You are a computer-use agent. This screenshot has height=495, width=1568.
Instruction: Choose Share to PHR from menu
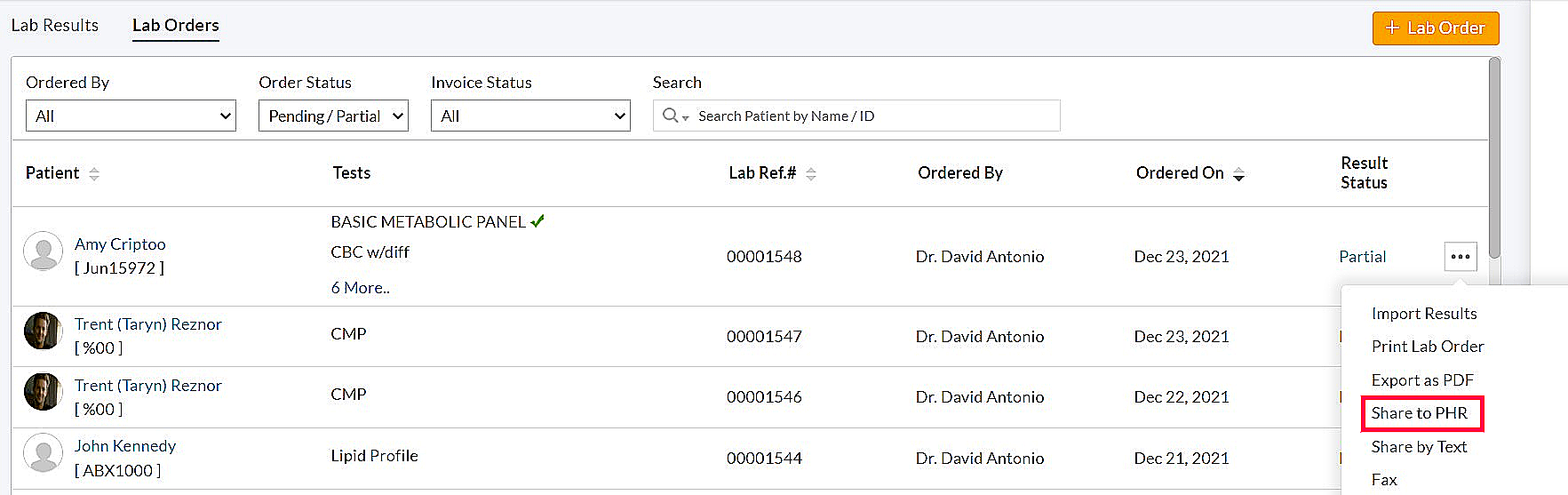tap(1419, 413)
